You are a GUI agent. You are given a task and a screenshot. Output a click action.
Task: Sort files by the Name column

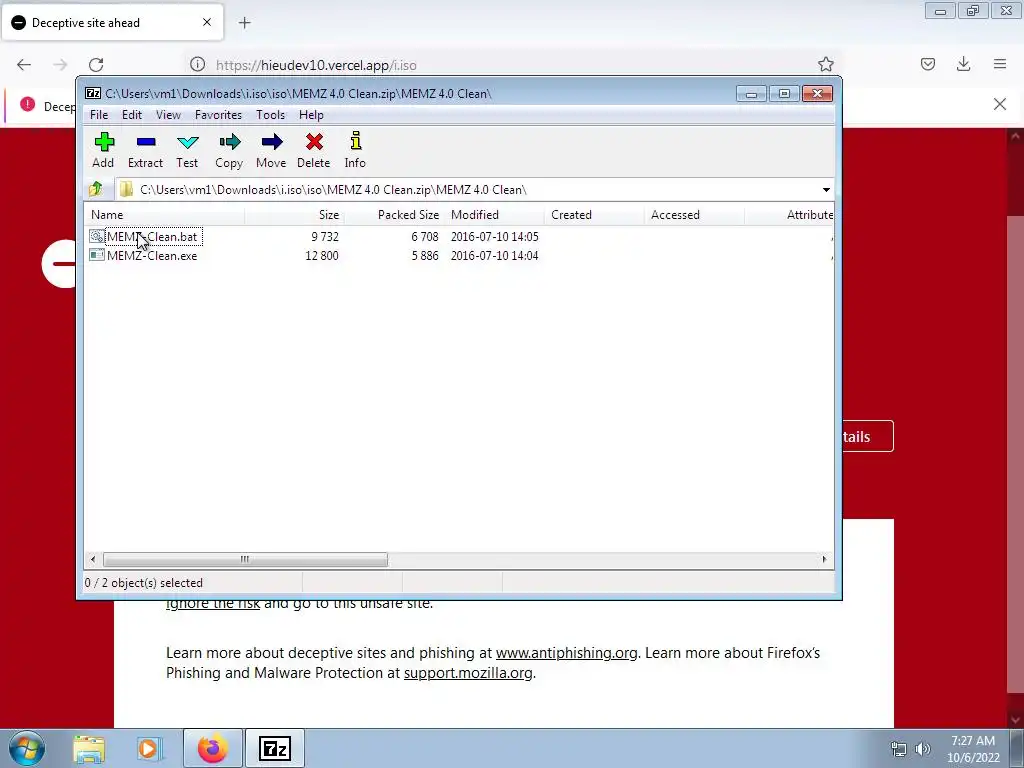tap(164, 215)
